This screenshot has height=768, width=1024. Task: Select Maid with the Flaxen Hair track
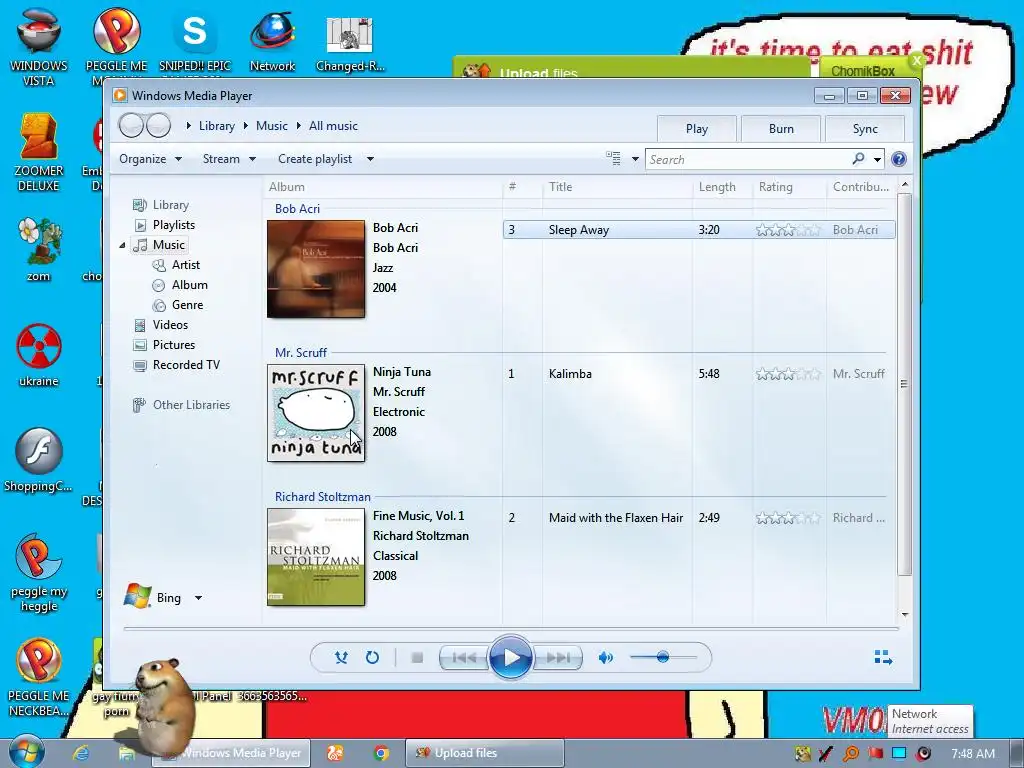point(699,518)
